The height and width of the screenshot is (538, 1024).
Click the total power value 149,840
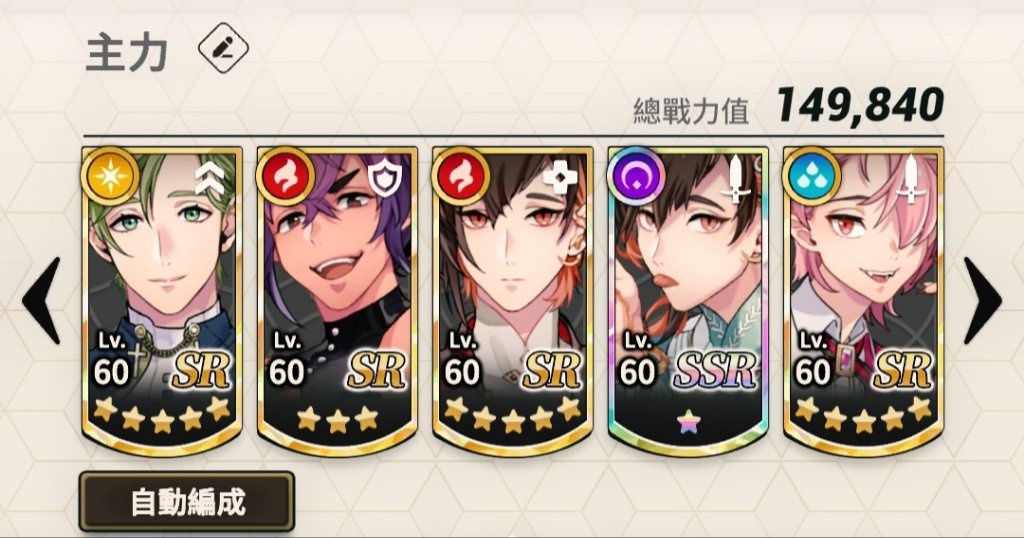(859, 104)
